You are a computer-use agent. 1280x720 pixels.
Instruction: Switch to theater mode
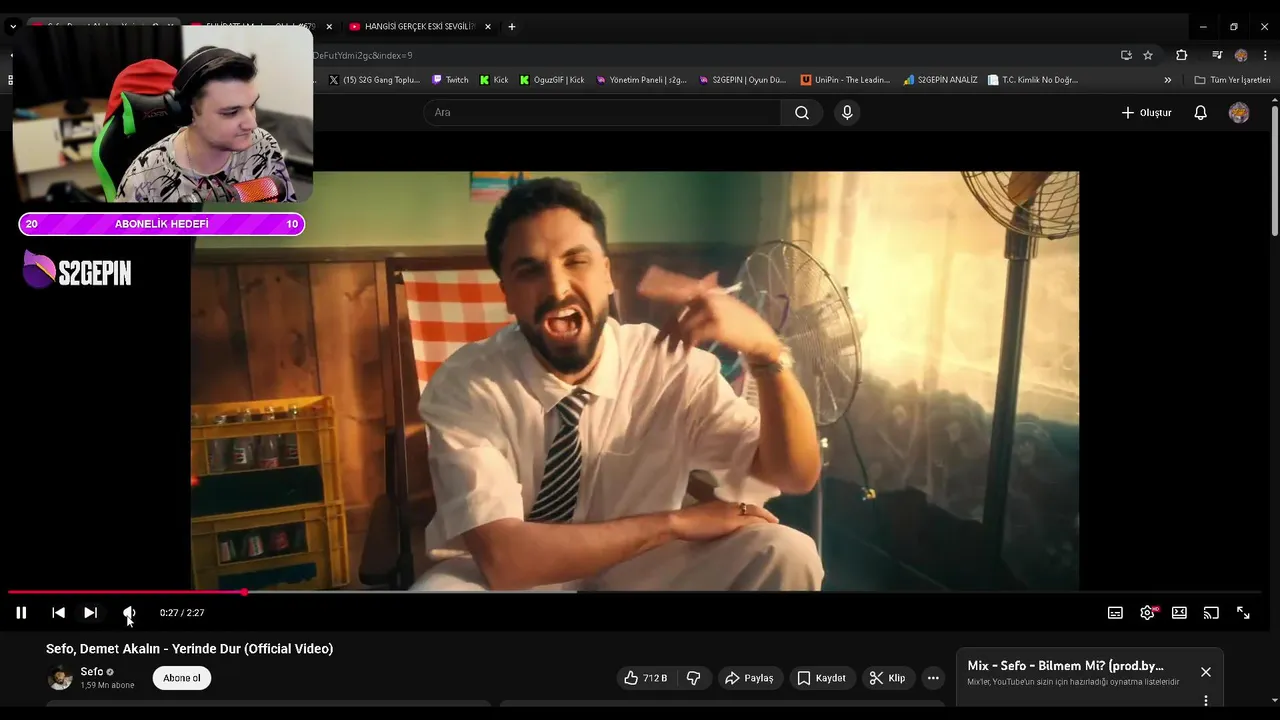[1179, 613]
